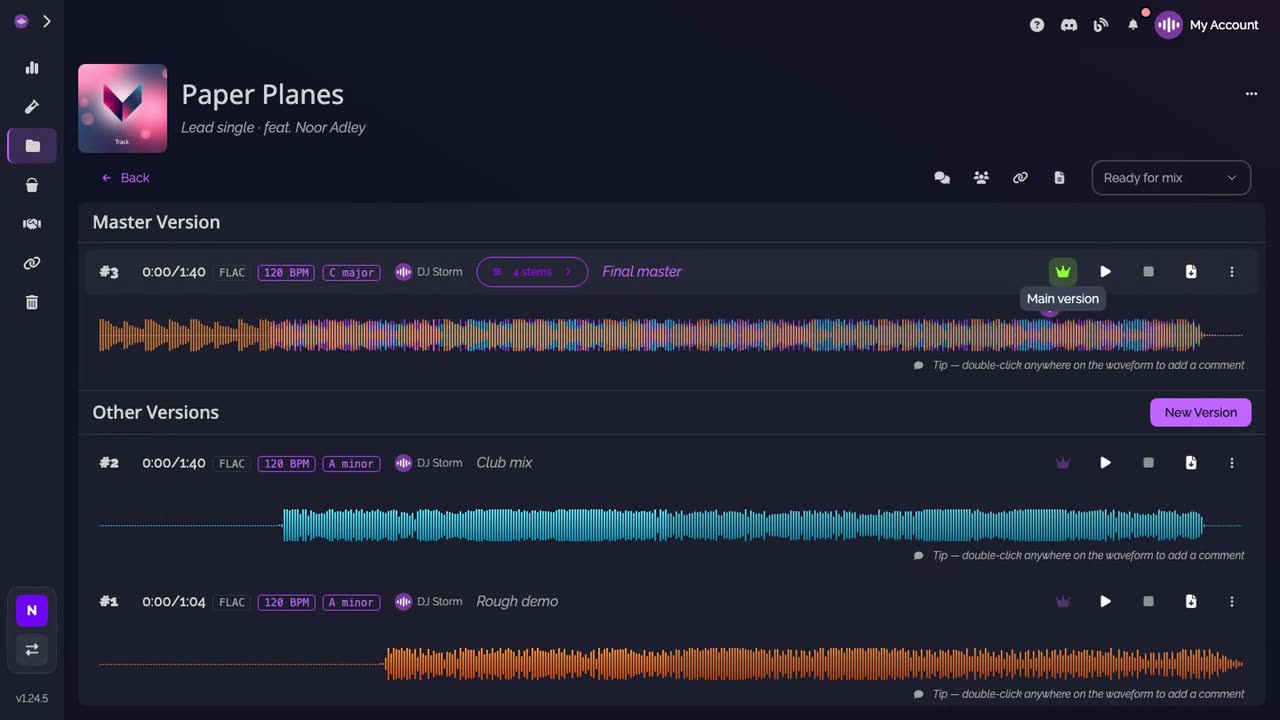Screen dimensions: 1280x720
Task: Click the Club mix version title
Action: pyautogui.click(x=504, y=463)
